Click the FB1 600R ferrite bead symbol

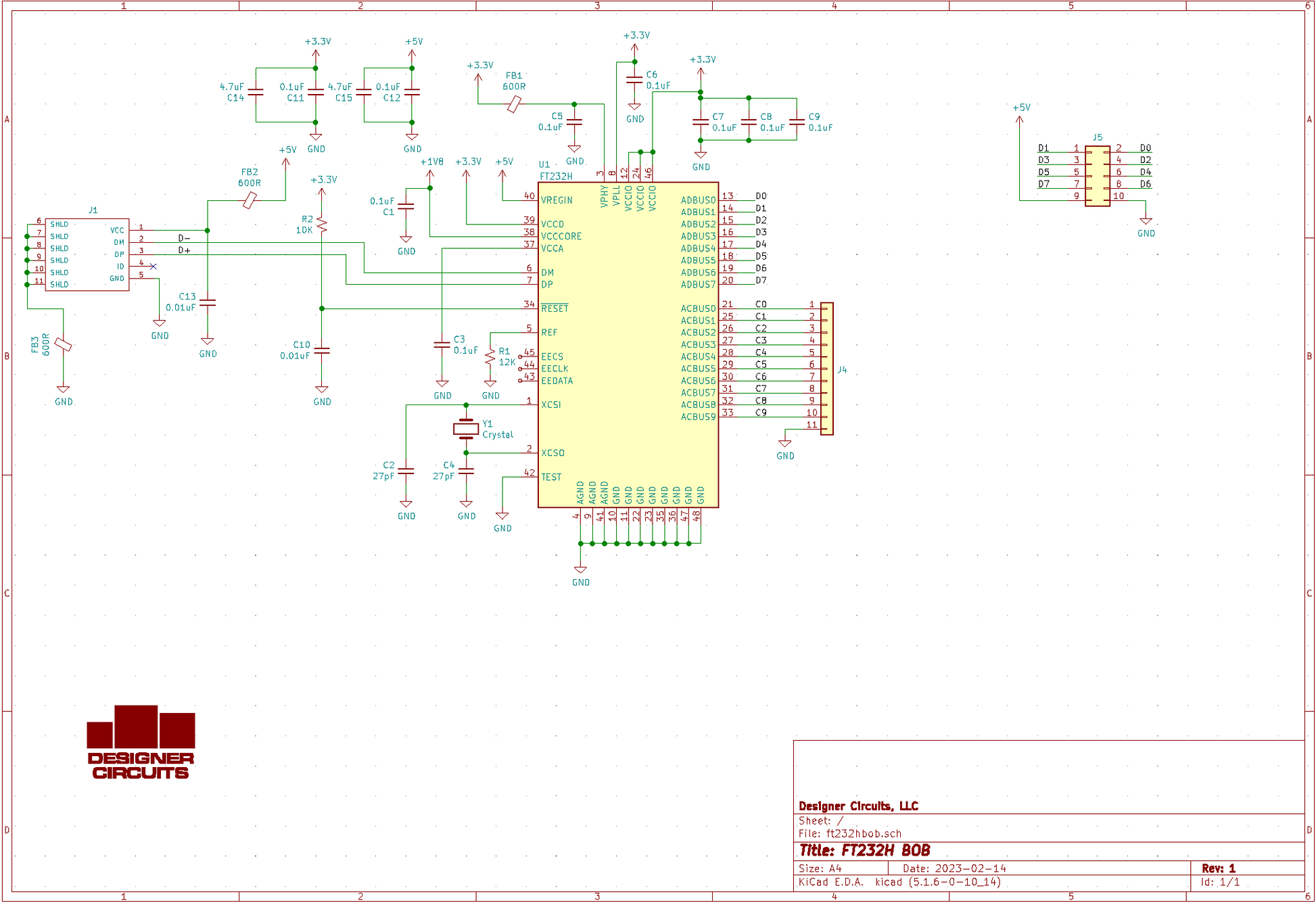click(514, 104)
